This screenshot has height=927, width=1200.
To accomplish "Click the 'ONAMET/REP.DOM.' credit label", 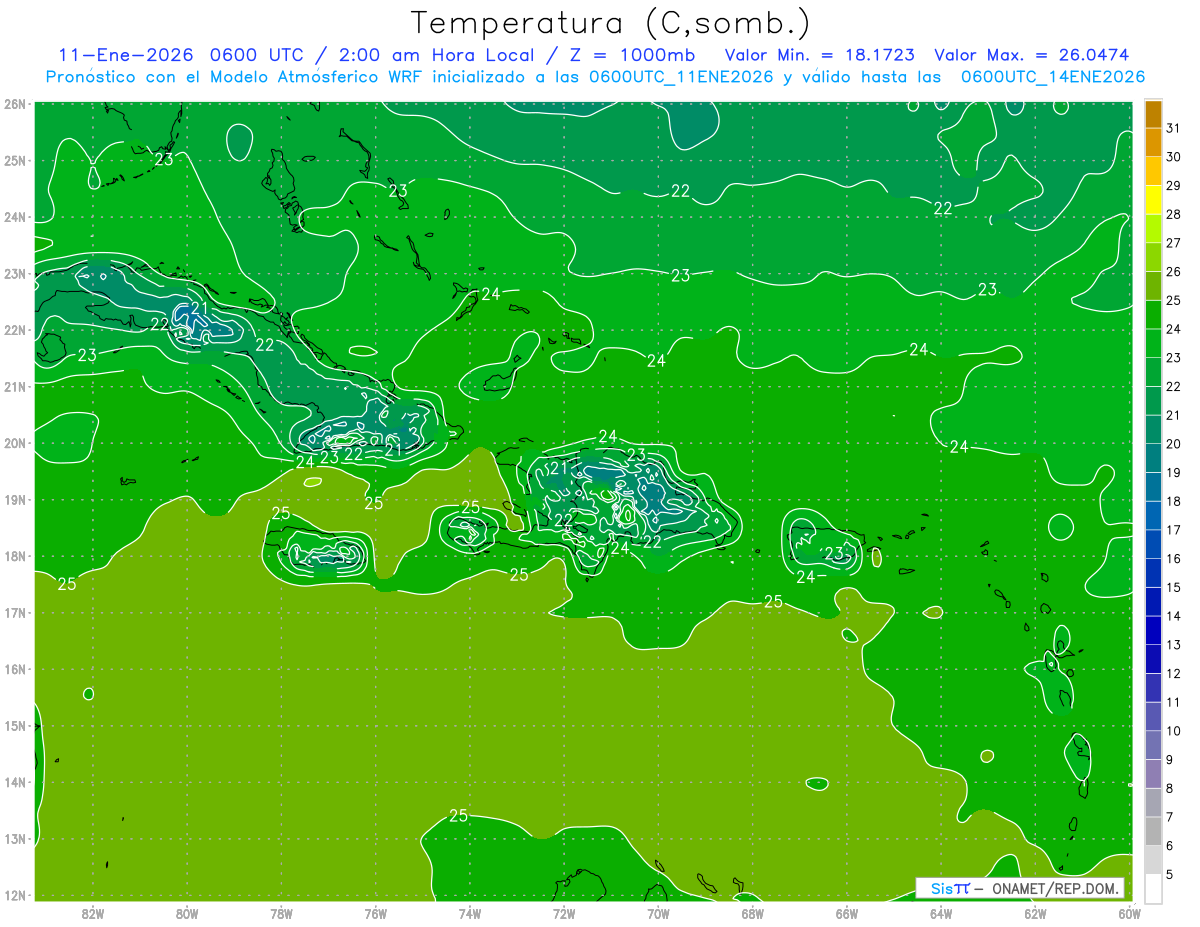I will 1056,888.
